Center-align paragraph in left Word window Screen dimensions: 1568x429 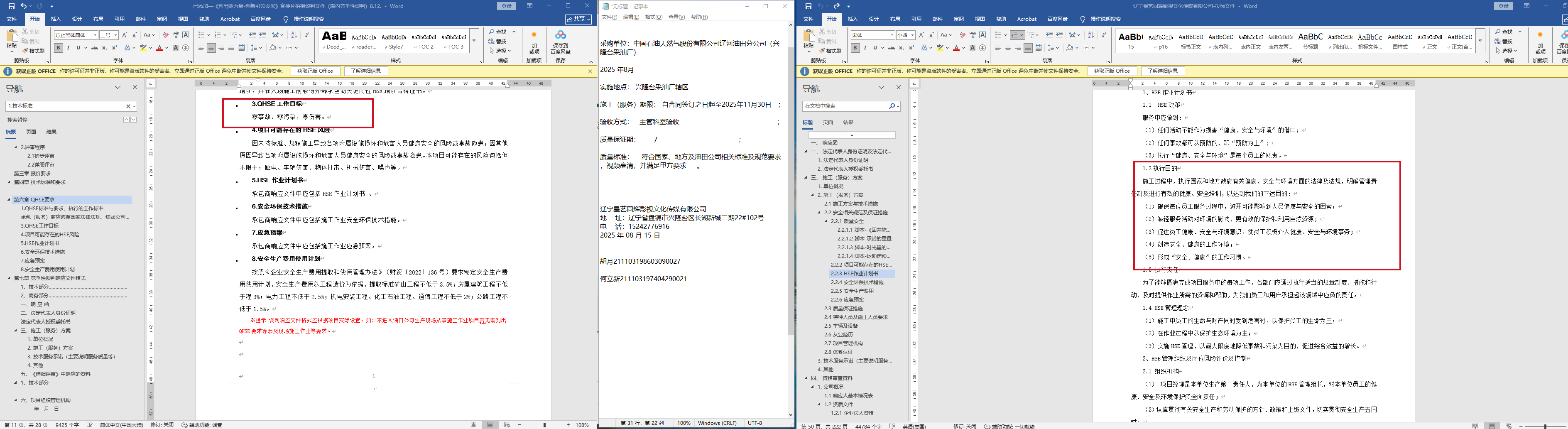(x=211, y=47)
